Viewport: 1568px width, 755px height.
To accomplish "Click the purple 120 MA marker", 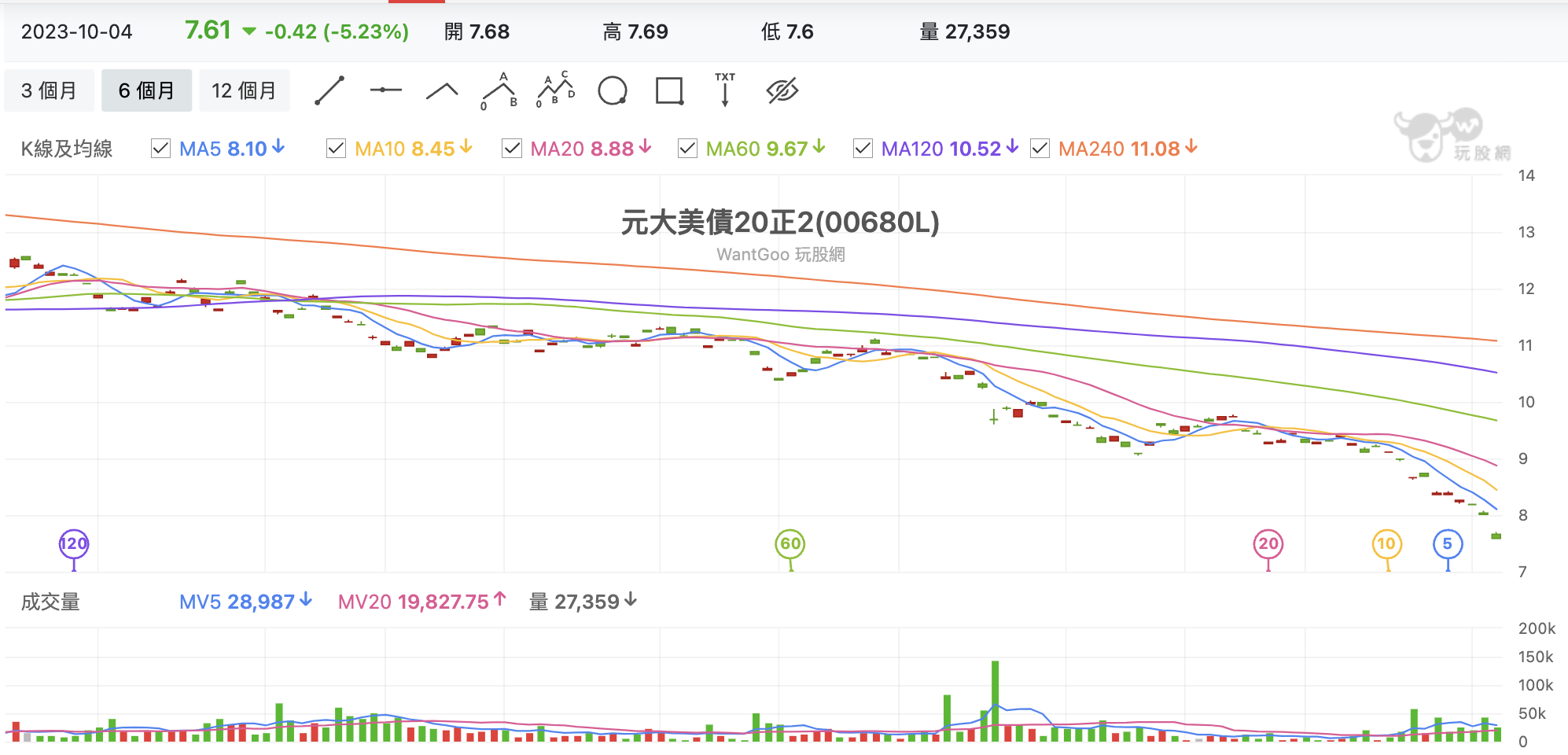I will 74,543.
